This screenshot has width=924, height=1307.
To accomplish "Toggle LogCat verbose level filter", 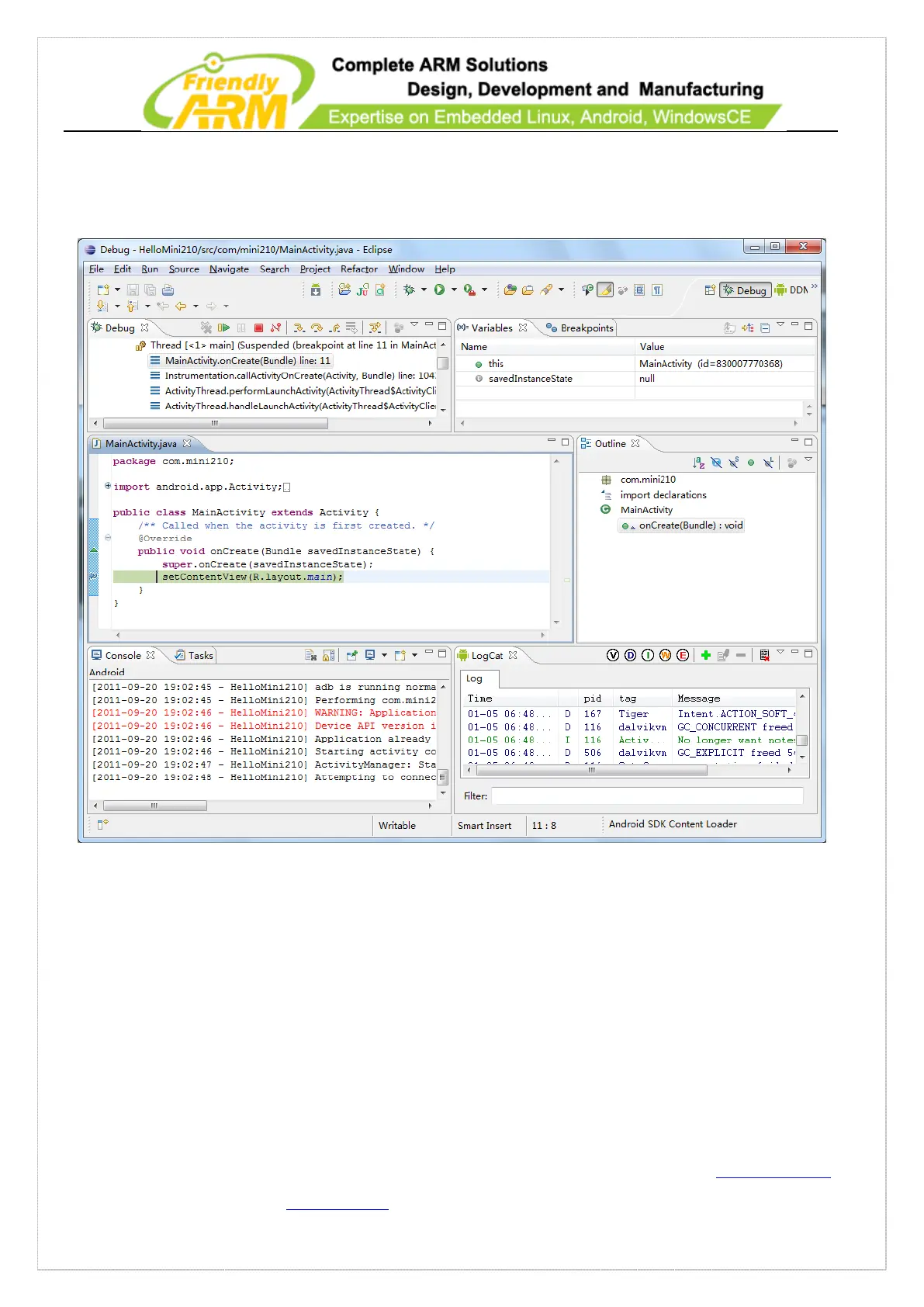I will coord(613,656).
